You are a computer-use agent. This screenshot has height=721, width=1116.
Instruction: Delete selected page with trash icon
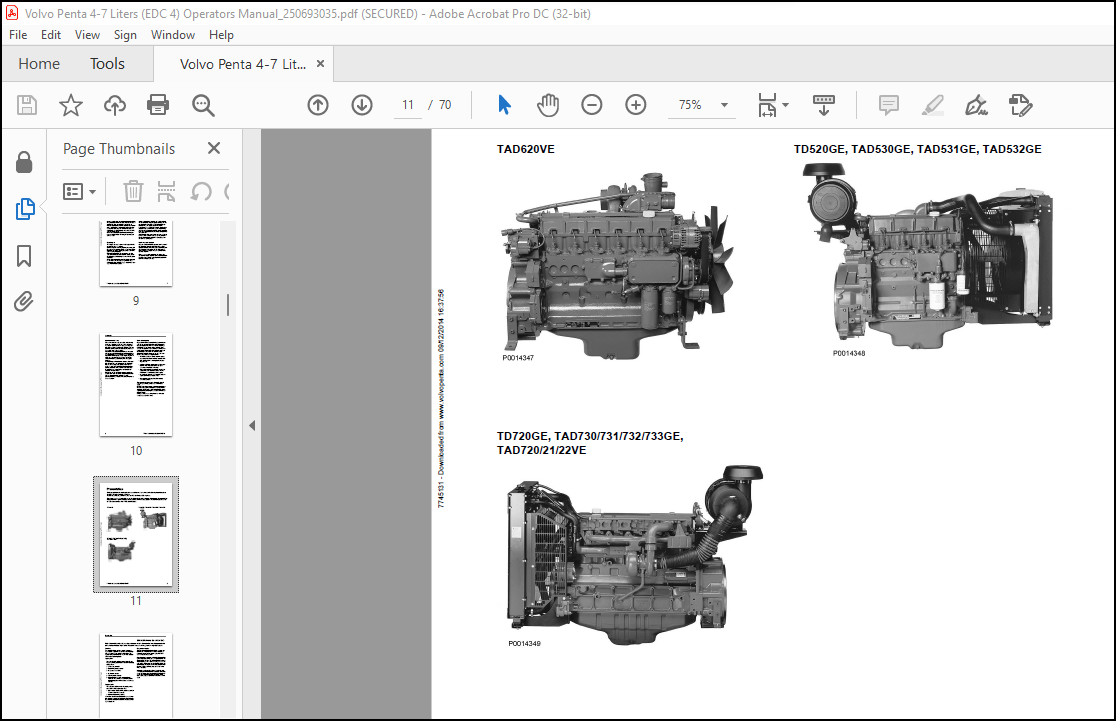(133, 191)
